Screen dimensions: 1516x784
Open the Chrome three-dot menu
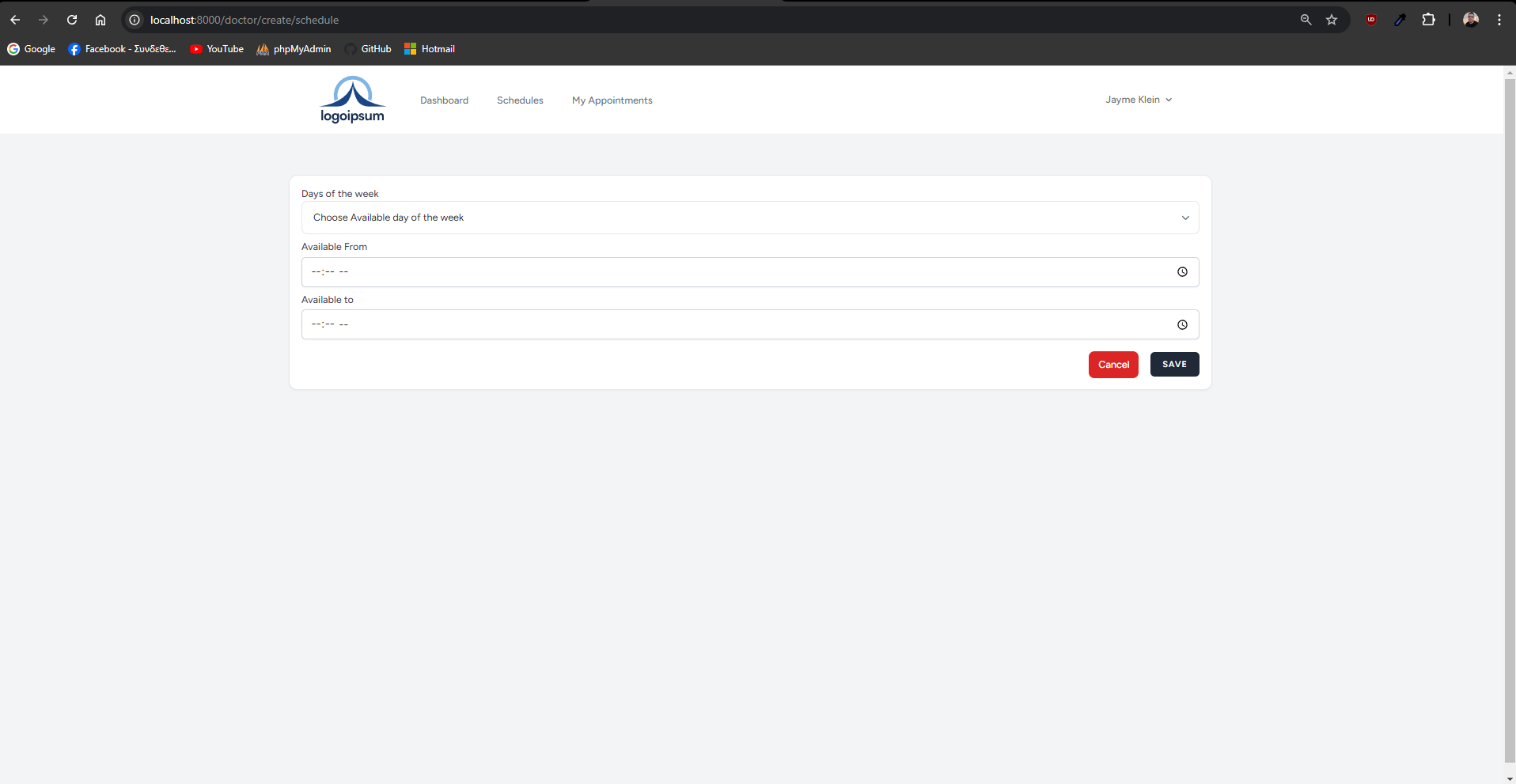pyautogui.click(x=1499, y=20)
